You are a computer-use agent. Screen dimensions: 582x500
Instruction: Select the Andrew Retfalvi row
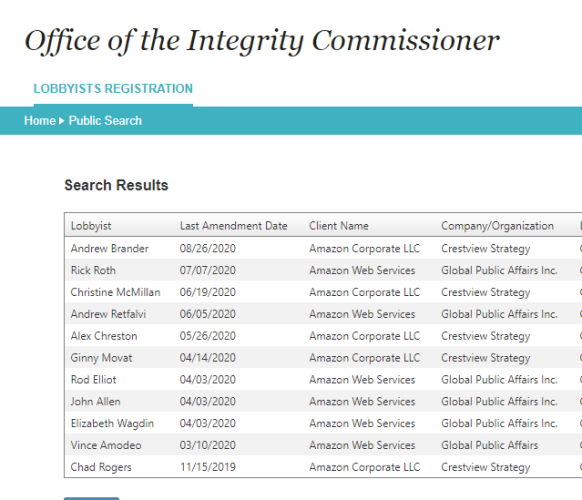pyautogui.click(x=323, y=314)
